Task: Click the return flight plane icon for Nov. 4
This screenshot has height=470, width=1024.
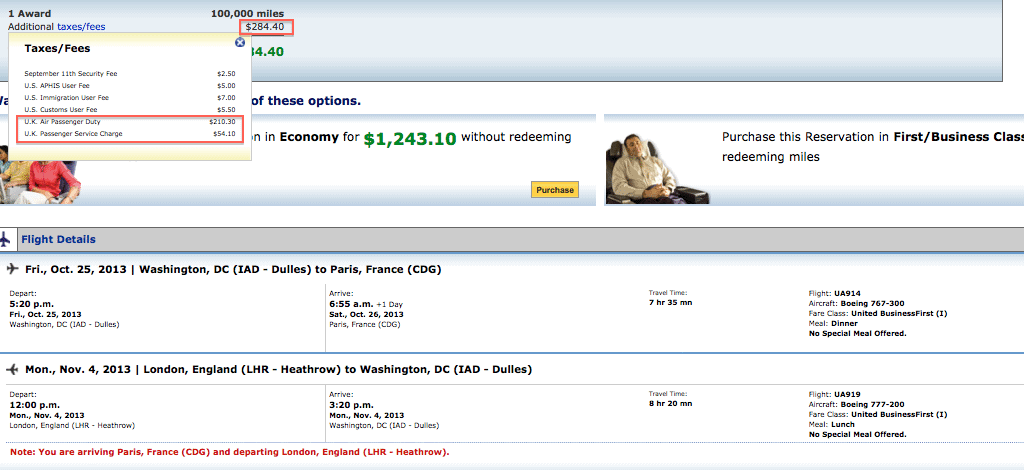Action: coord(12,369)
